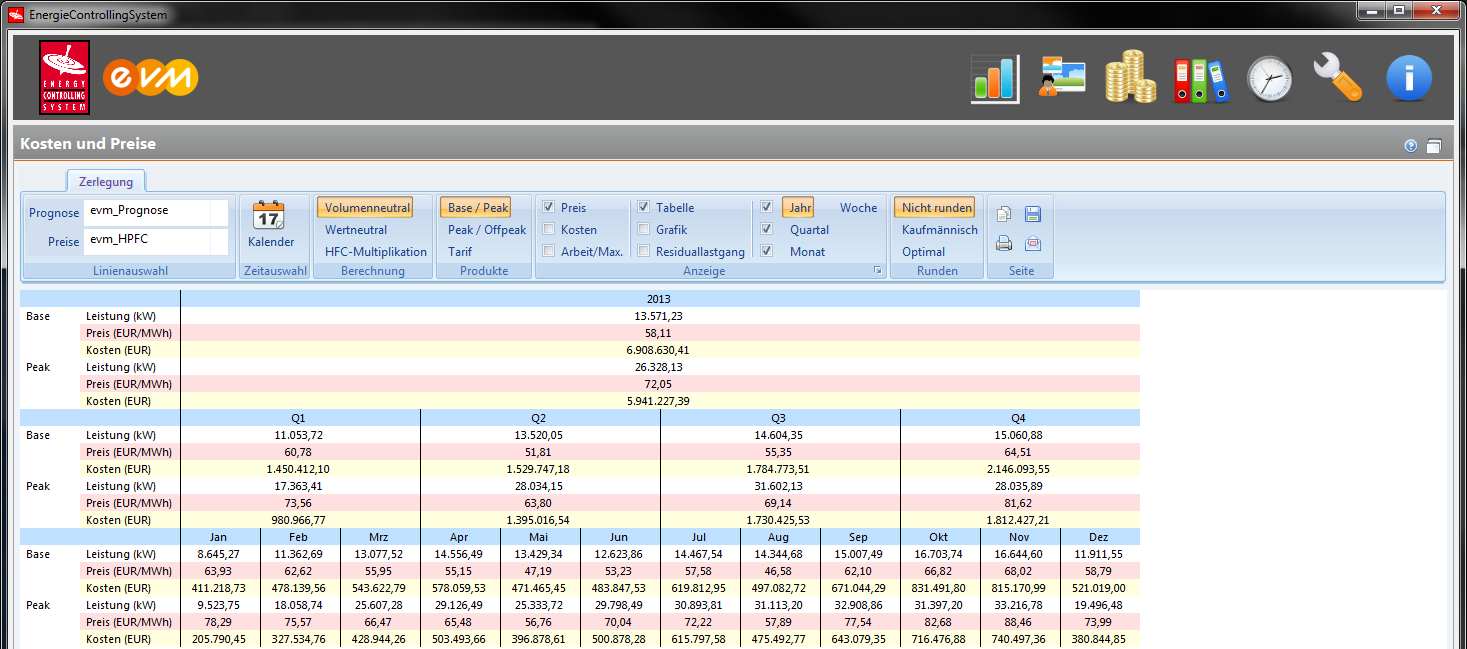This screenshot has width=1467, height=649.
Task: Save the page with the floppy disk icon
Action: 1033,213
